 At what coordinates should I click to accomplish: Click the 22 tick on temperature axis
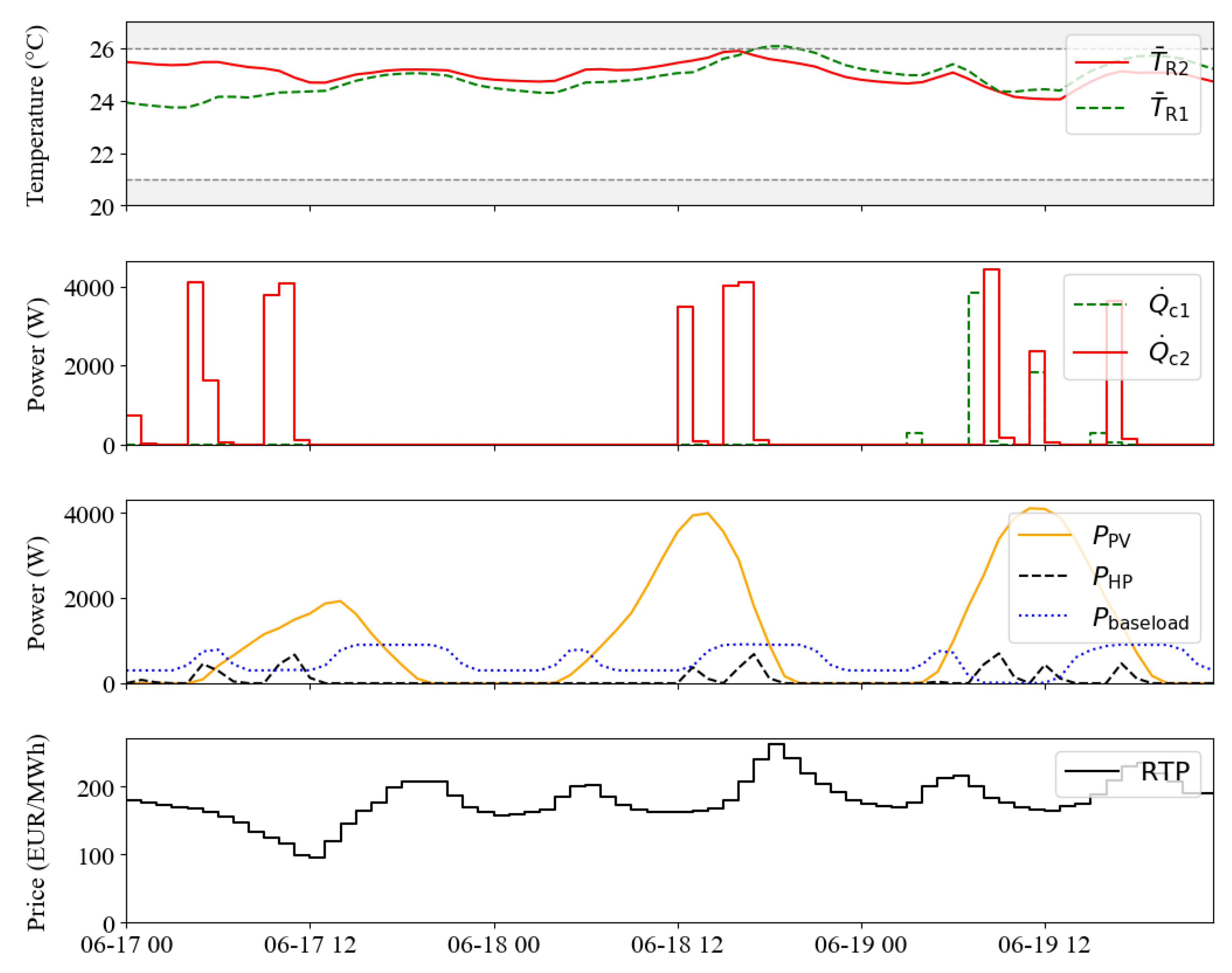(101, 155)
